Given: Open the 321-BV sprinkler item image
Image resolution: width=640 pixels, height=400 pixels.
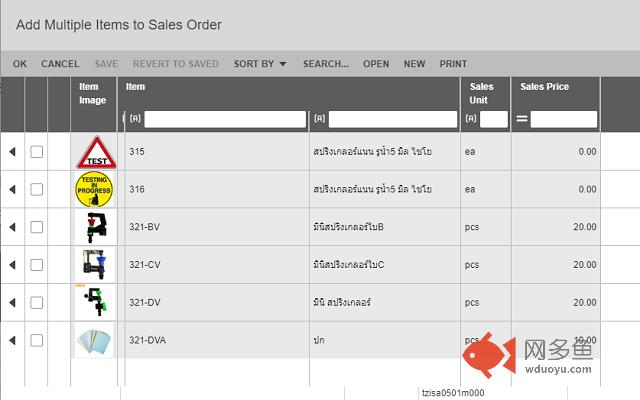Looking at the screenshot, I should [x=96, y=227].
